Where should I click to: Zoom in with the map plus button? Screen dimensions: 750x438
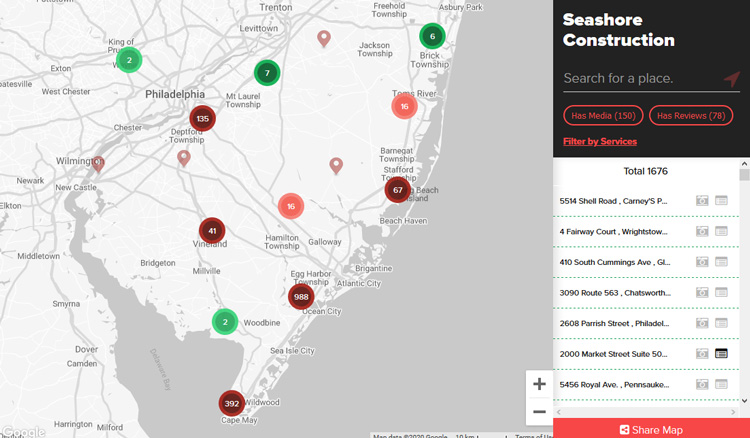(x=539, y=383)
